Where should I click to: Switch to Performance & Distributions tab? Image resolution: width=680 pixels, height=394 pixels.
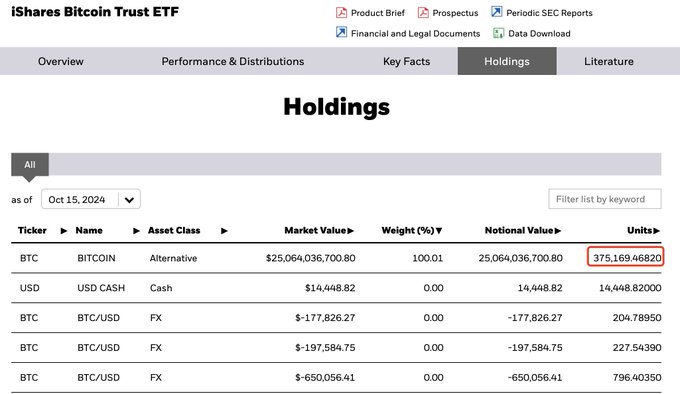coord(233,61)
